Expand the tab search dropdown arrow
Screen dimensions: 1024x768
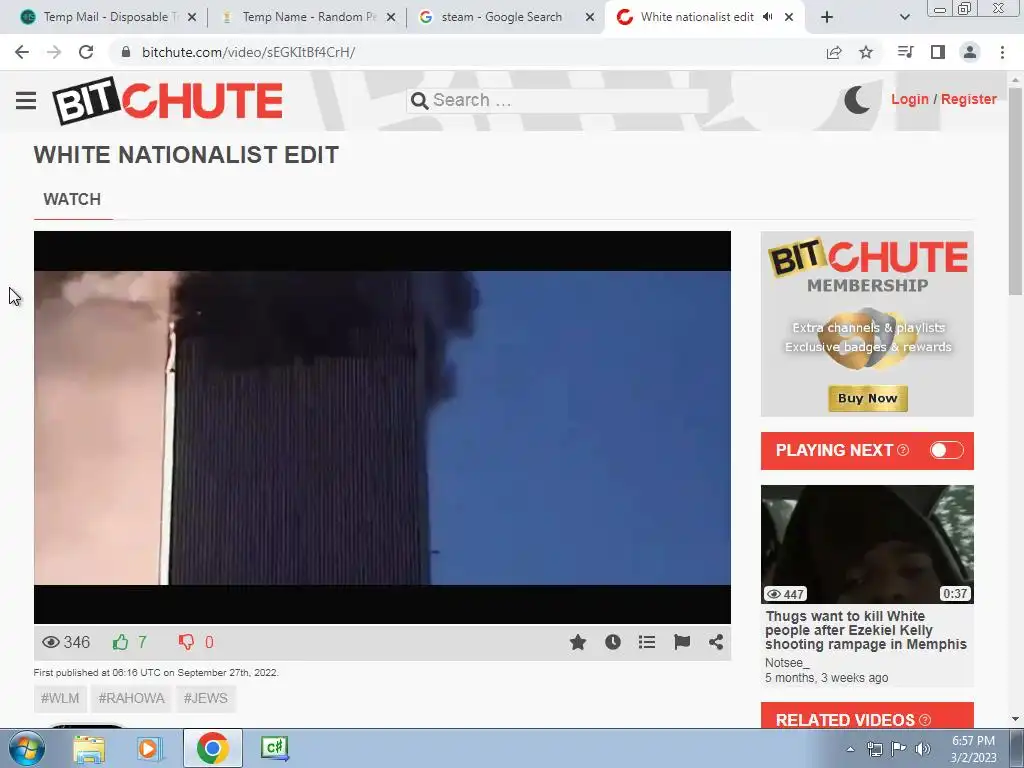[x=904, y=17]
